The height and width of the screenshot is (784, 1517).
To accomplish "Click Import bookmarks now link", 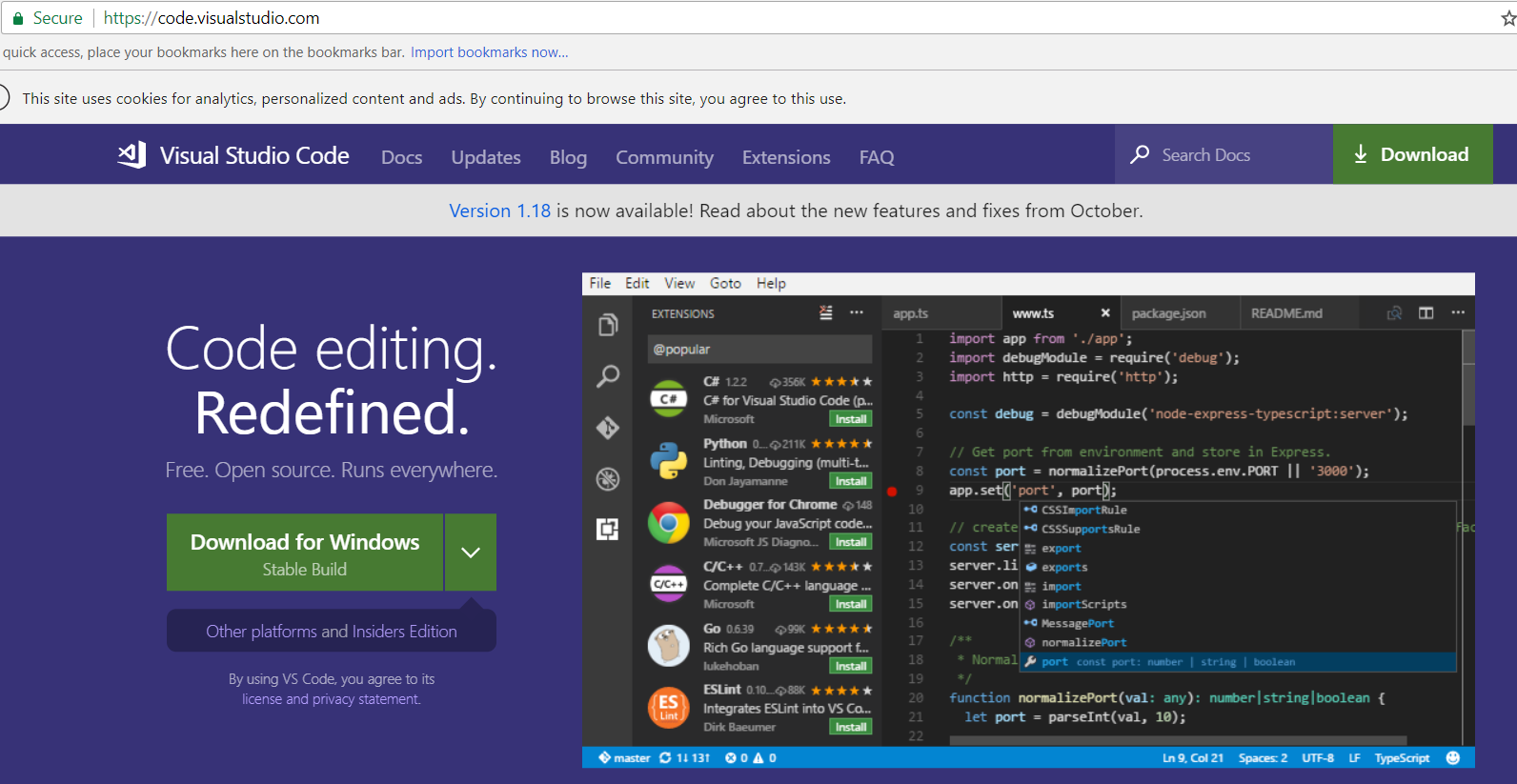I will point(490,52).
